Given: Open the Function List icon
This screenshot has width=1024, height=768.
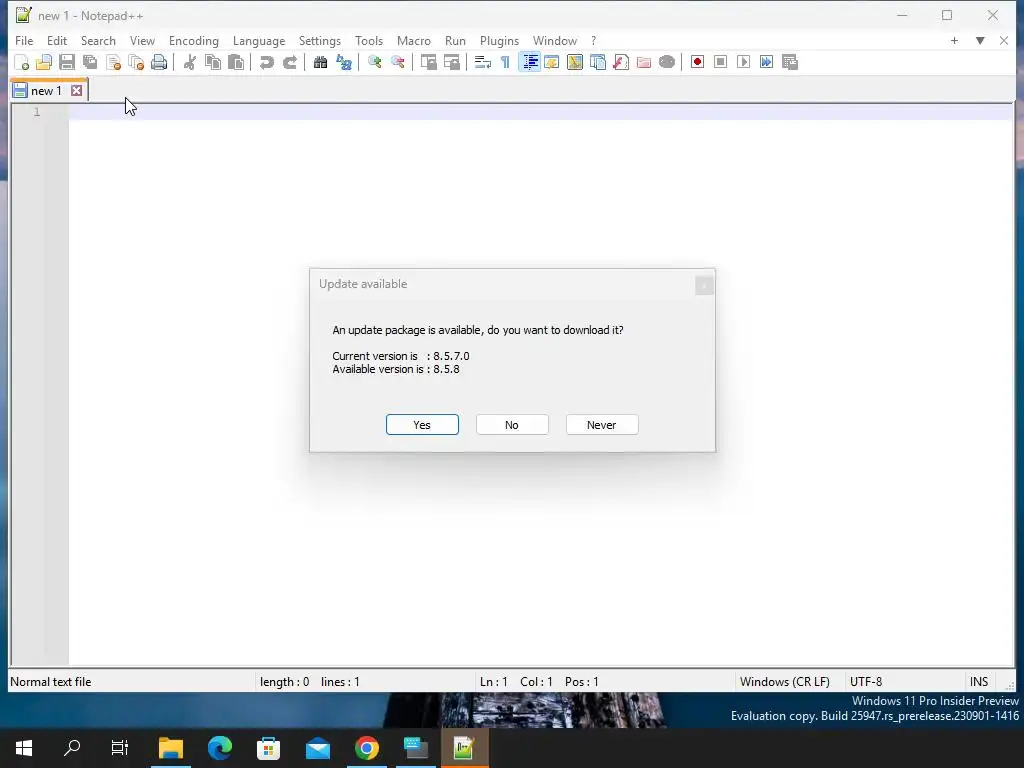Looking at the screenshot, I should 621,62.
